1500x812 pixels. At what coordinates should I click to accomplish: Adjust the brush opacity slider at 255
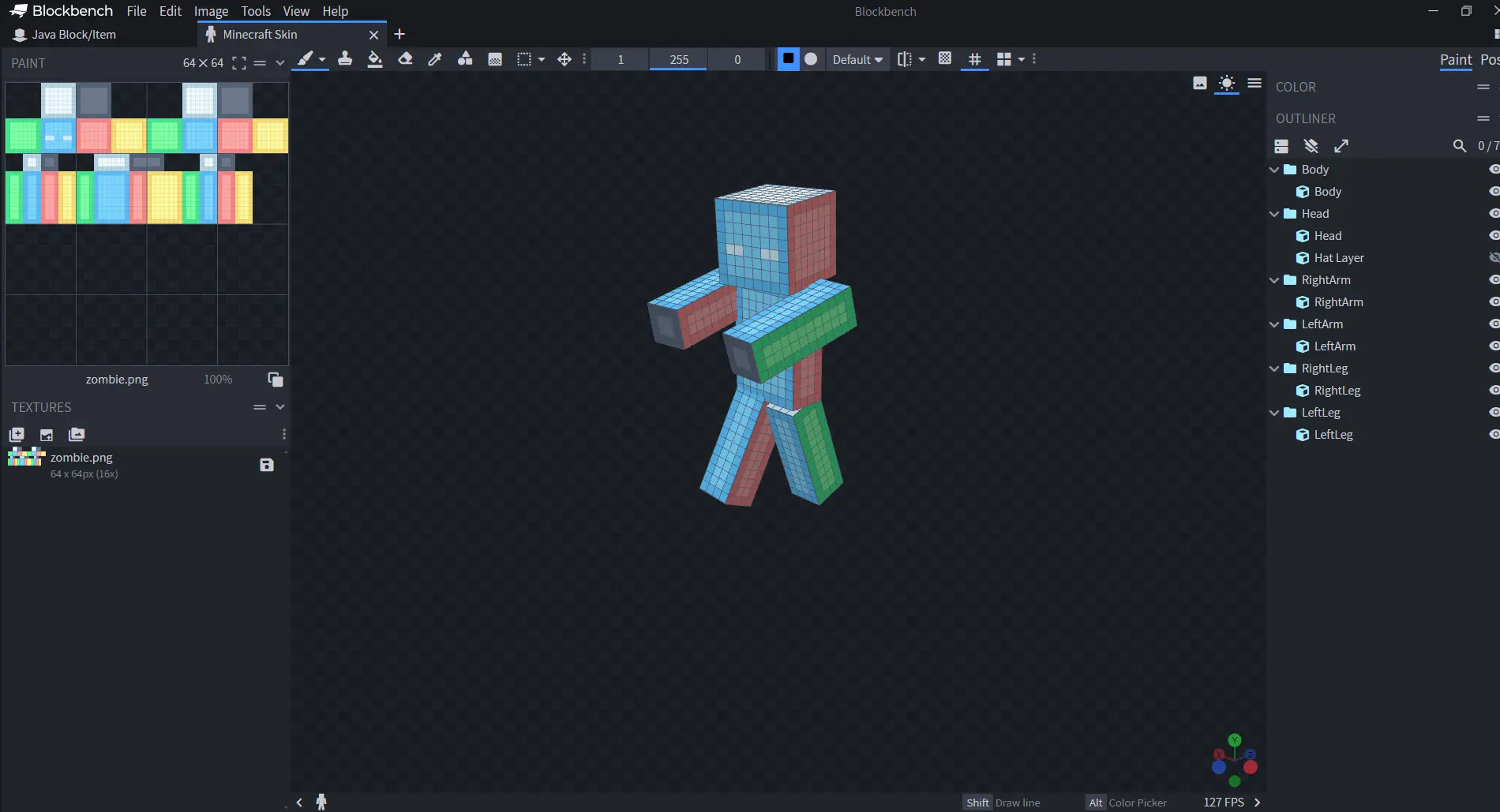pos(679,59)
